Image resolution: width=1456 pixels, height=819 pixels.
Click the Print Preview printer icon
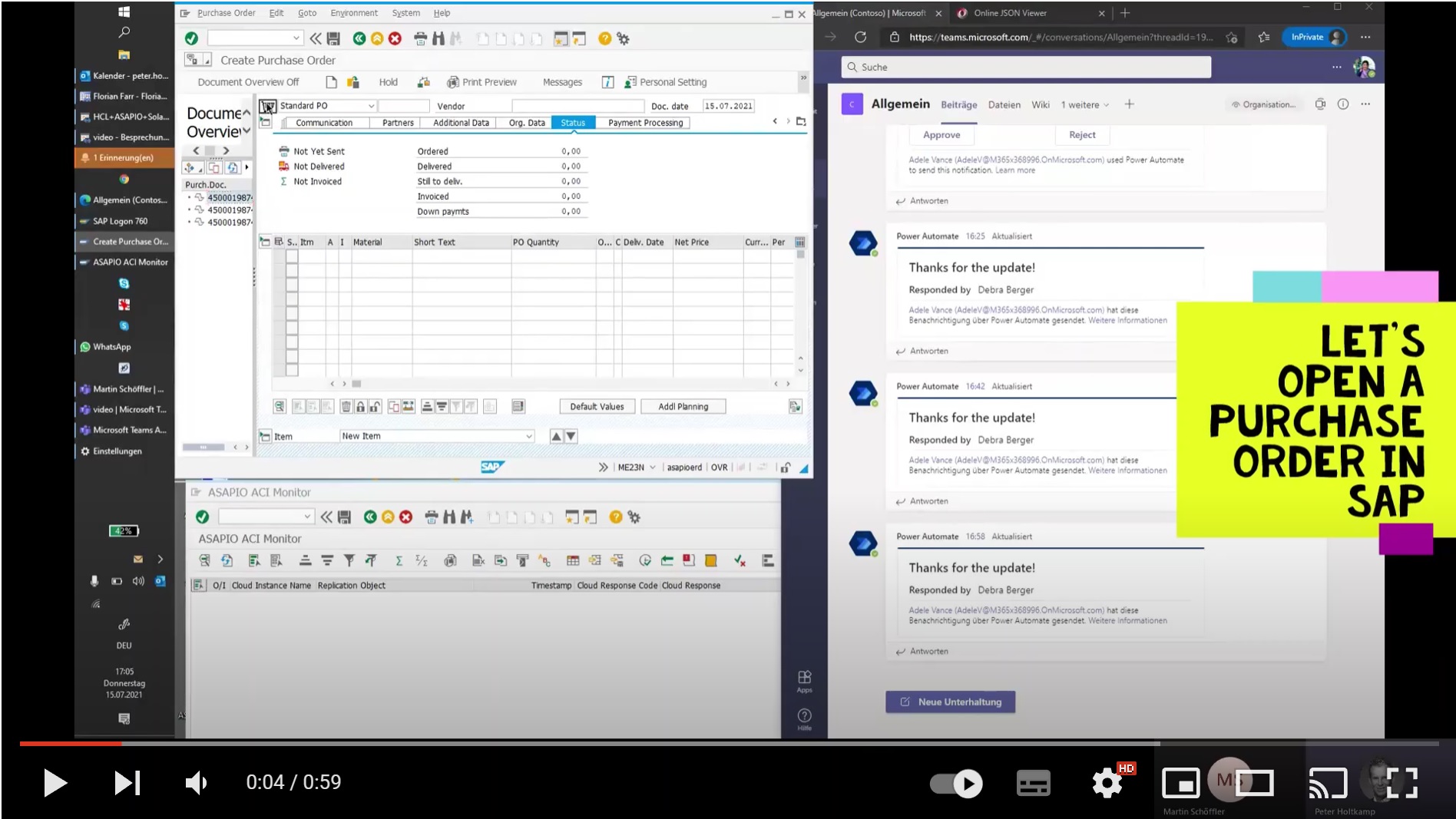pyautogui.click(x=453, y=81)
